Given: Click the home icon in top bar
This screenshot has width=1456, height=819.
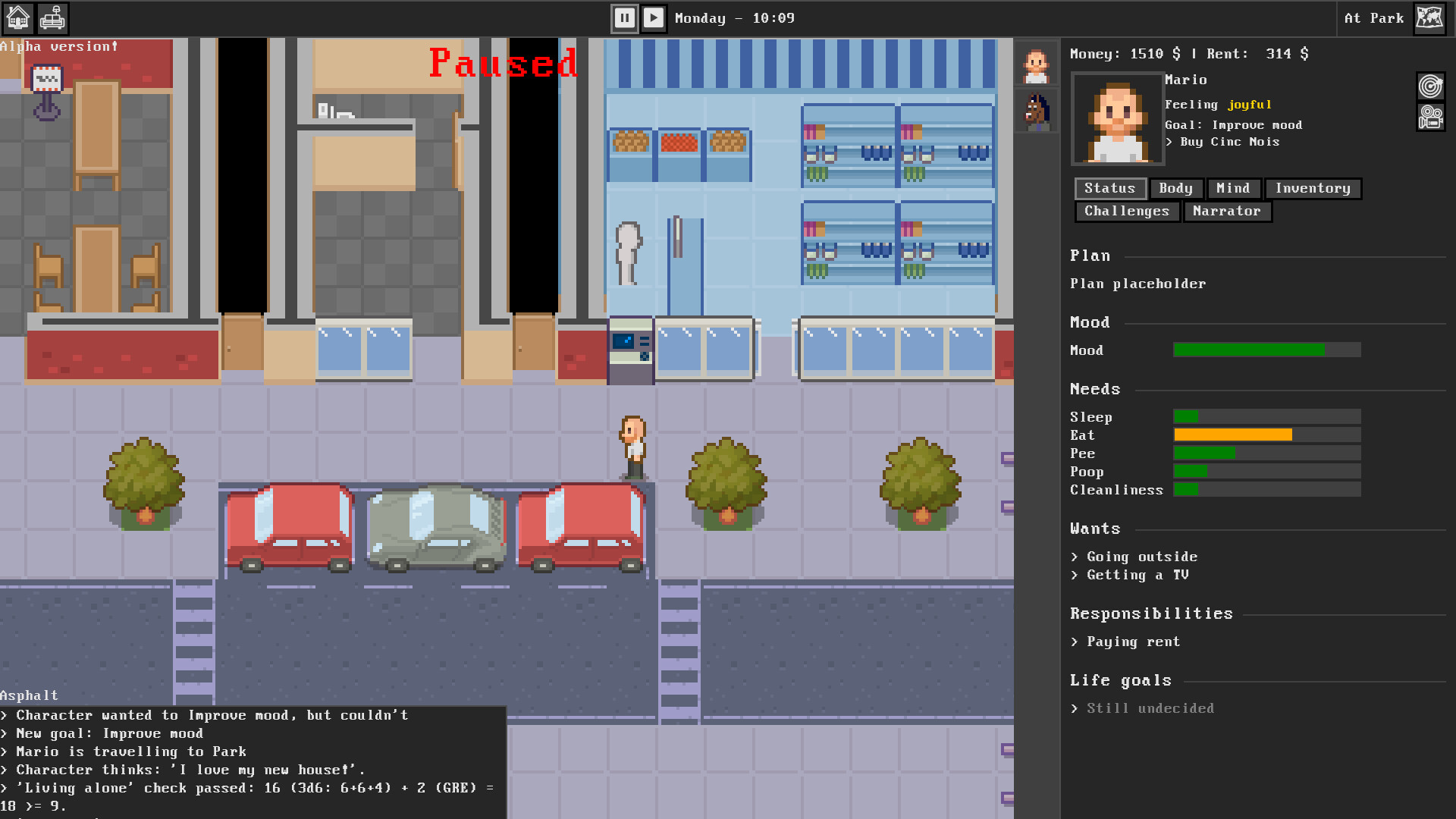Looking at the screenshot, I should pos(17,17).
